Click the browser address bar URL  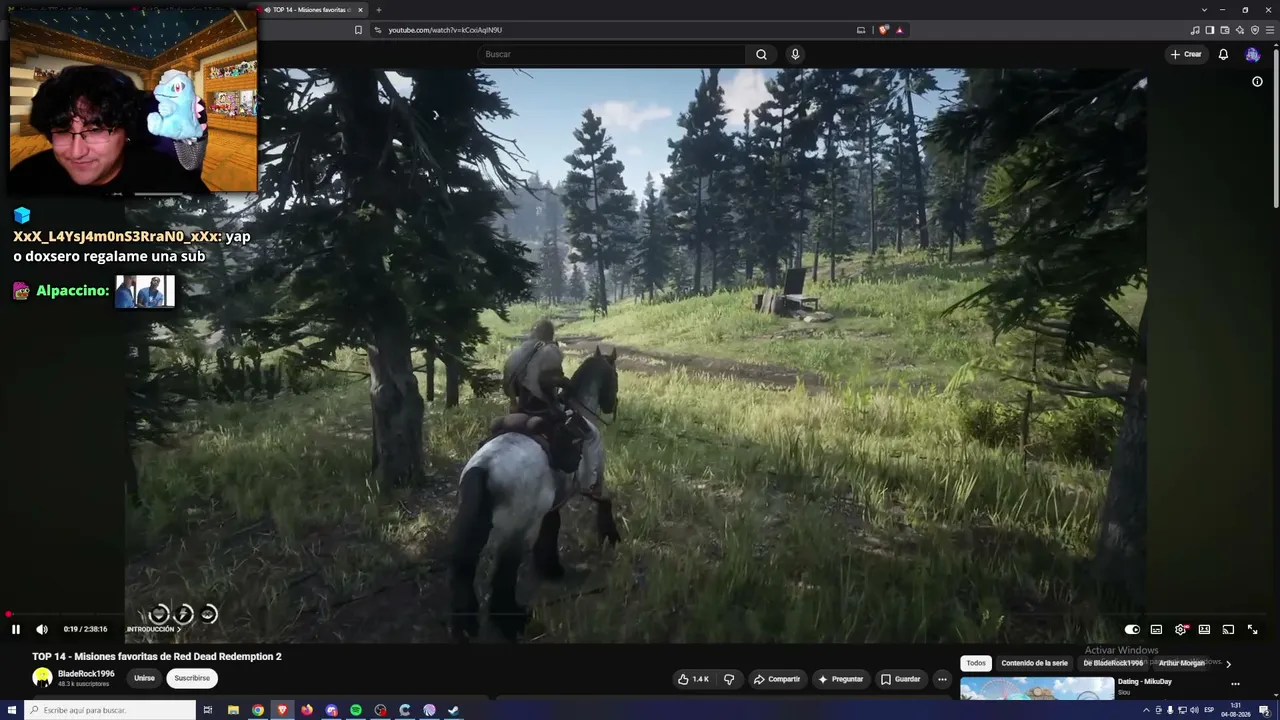tap(445, 30)
